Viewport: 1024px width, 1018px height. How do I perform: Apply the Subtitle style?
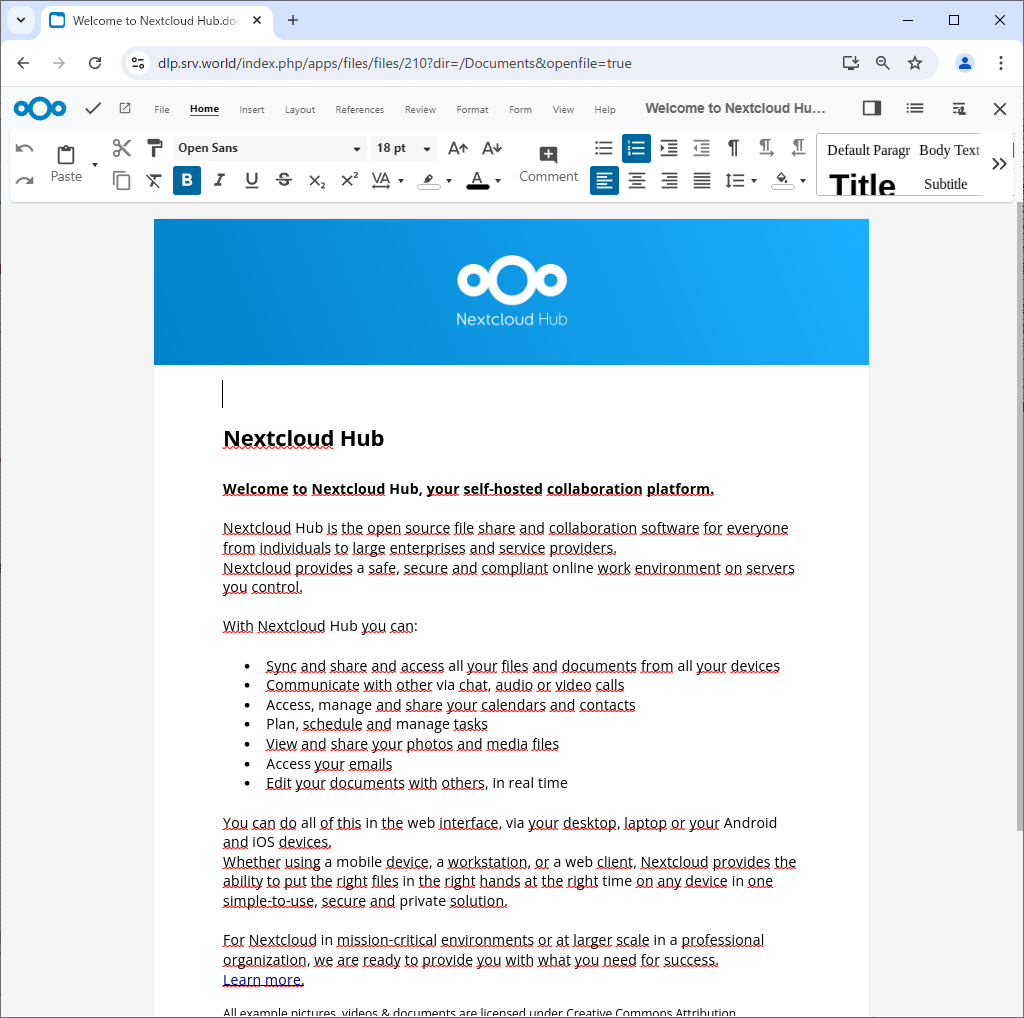pos(945,184)
